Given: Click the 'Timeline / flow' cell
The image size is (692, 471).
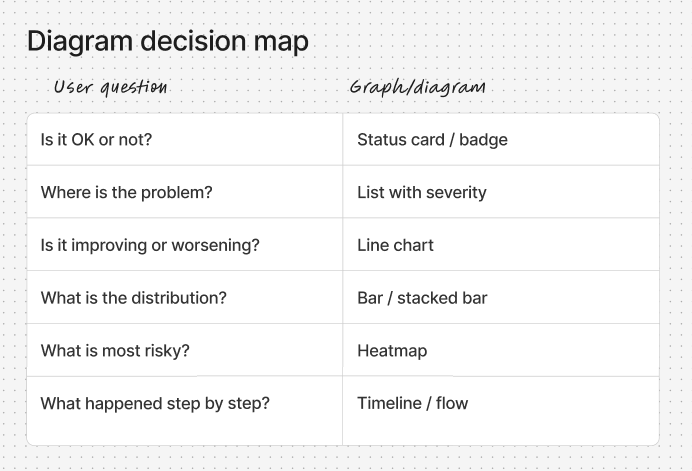Looking at the screenshot, I should 412,404.
